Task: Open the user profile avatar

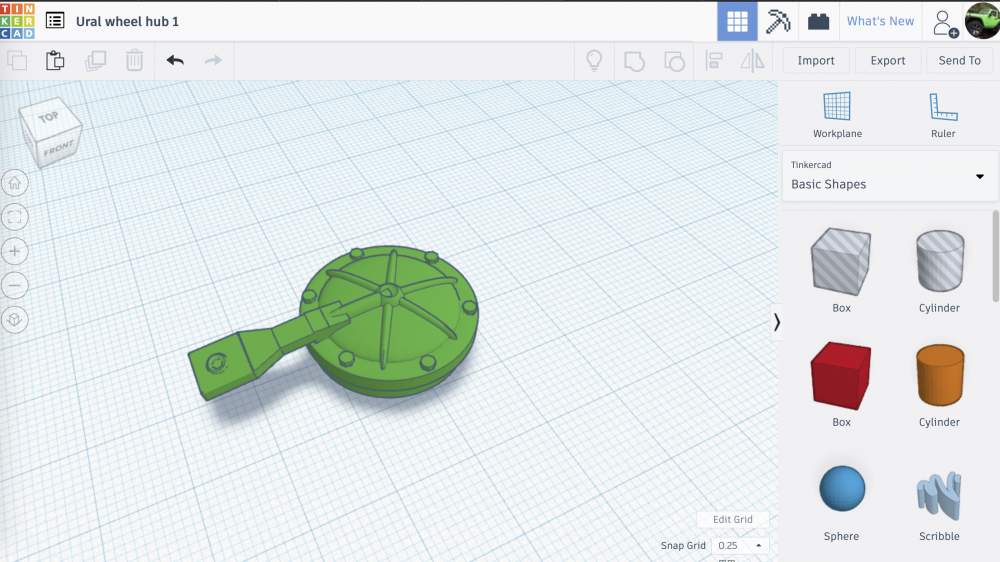Action: coord(982,20)
